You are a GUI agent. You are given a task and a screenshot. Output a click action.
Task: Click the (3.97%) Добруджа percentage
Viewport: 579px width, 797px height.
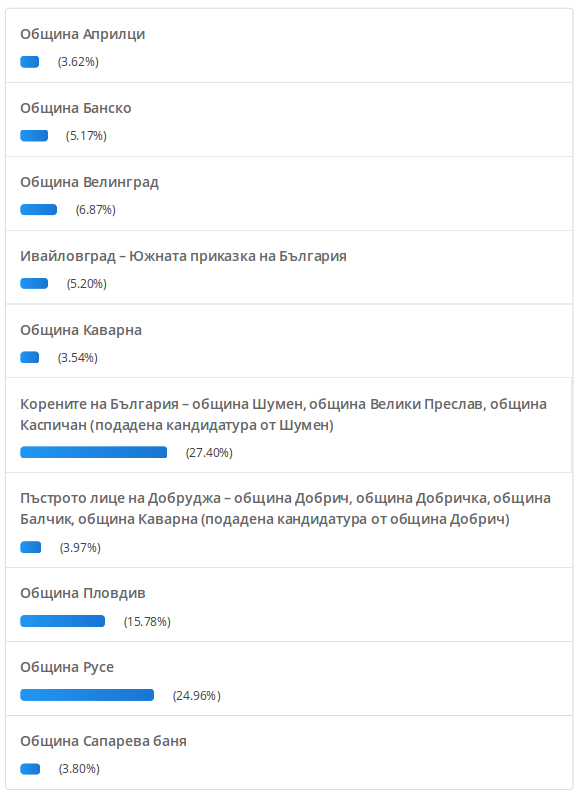(80, 547)
